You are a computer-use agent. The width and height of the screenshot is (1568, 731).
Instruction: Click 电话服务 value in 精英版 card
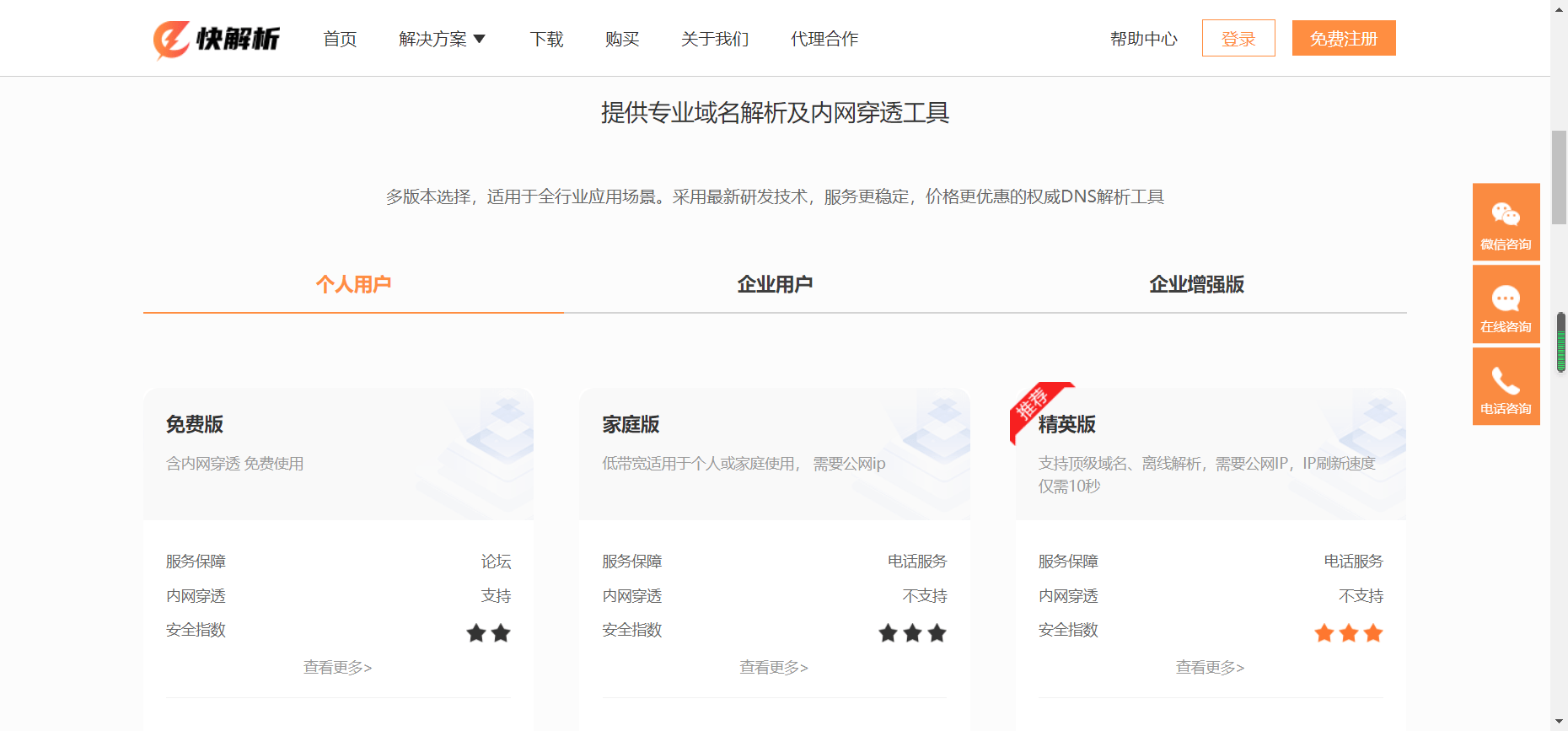pos(1354,562)
